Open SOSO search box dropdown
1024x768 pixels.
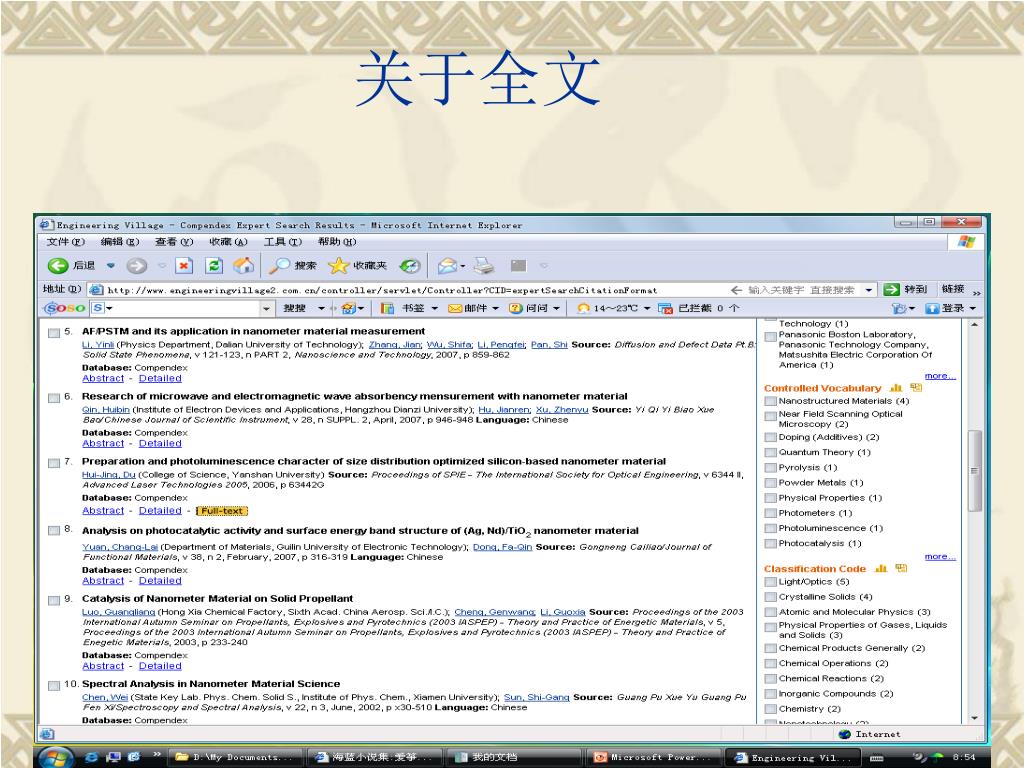[266, 308]
